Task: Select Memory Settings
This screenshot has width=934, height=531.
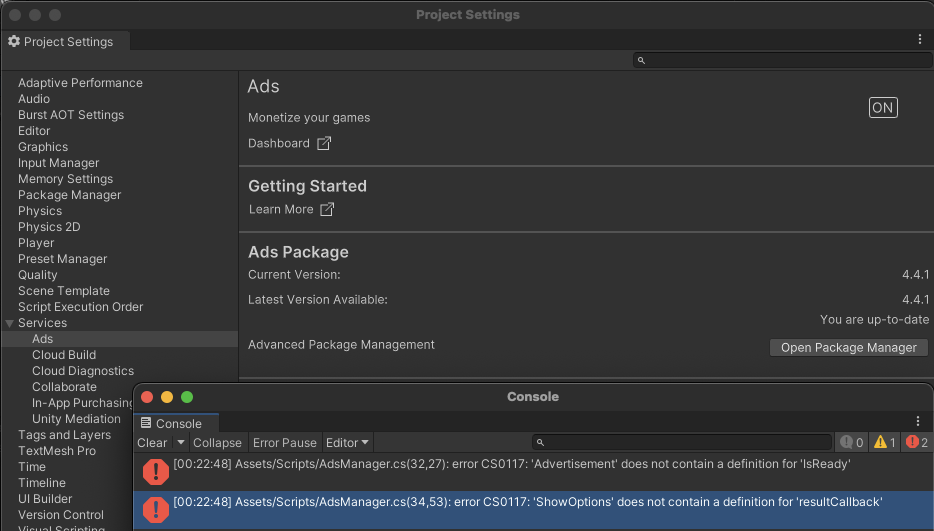Action: (x=66, y=179)
